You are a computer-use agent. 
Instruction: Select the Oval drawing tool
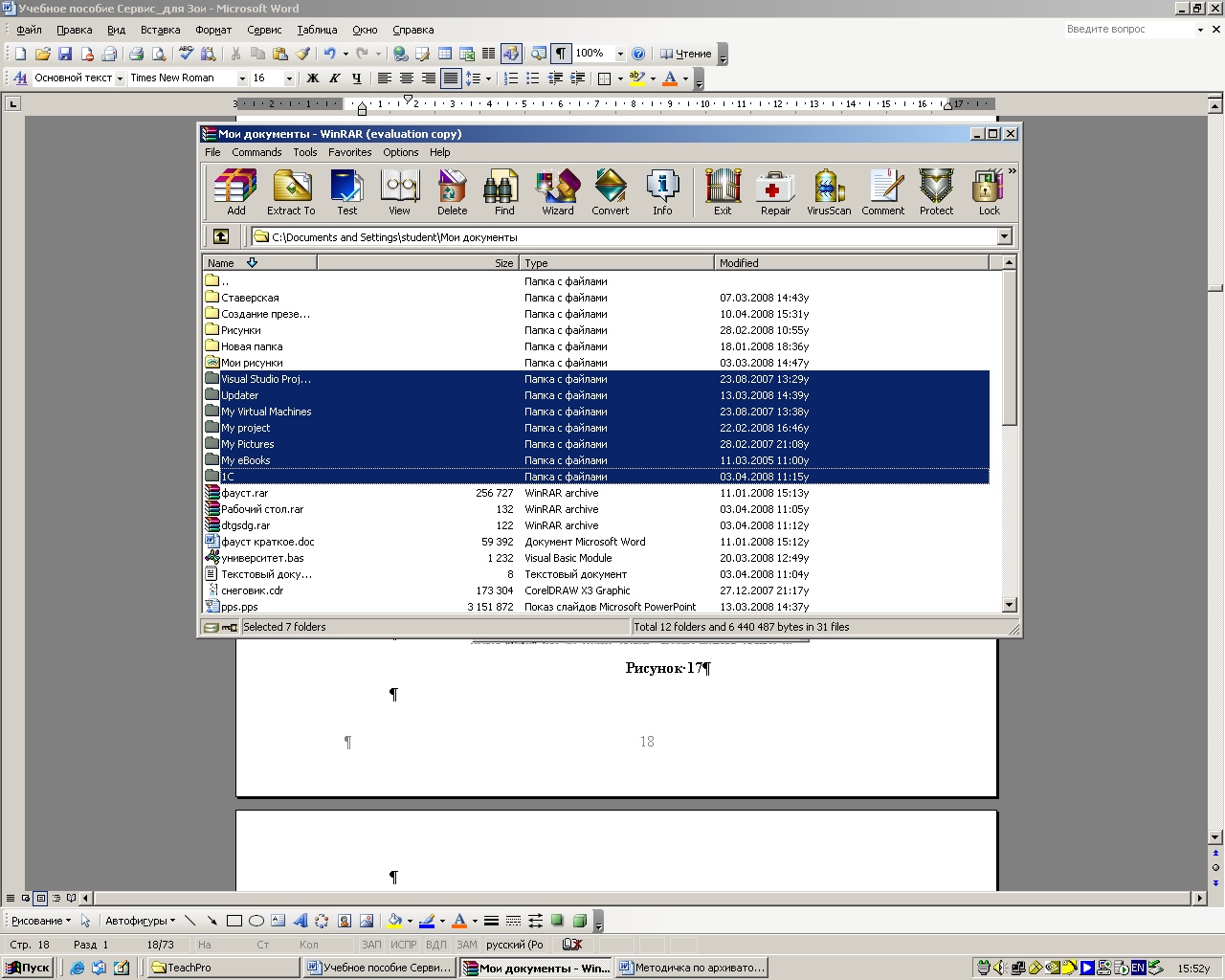(x=256, y=921)
